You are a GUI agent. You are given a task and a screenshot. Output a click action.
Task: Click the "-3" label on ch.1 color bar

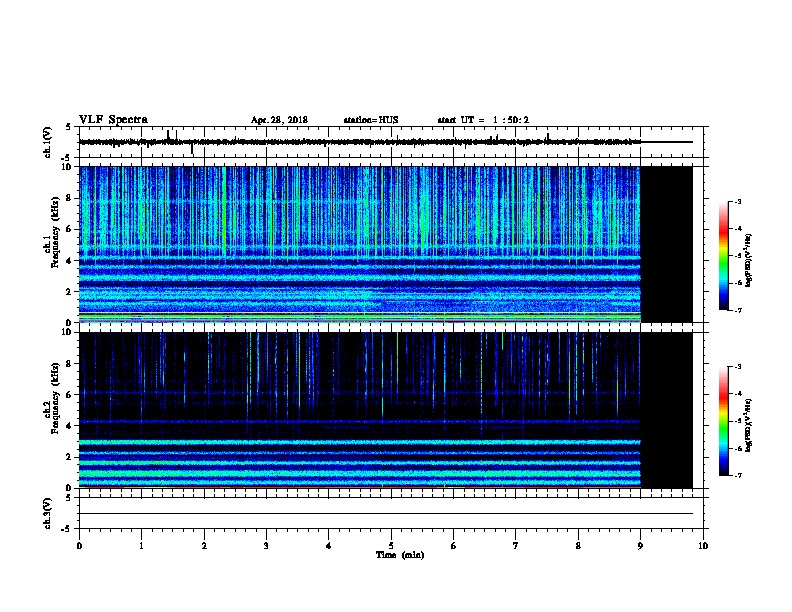click(738, 201)
